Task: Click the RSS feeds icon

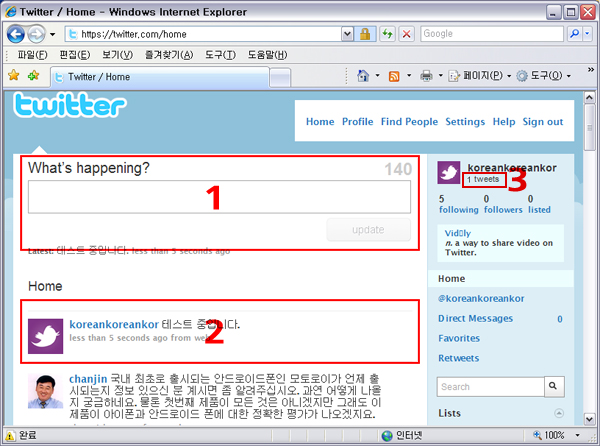Action: click(x=394, y=76)
